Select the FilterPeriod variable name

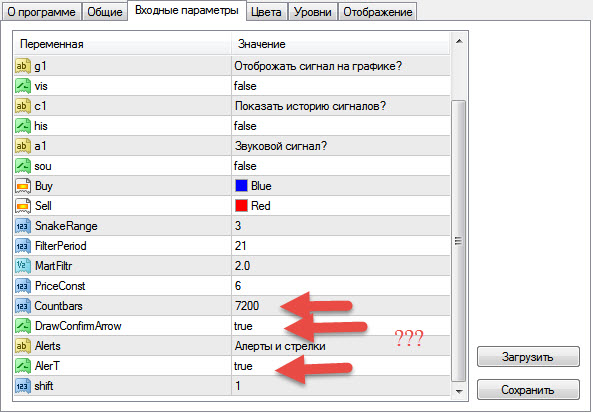(61, 246)
